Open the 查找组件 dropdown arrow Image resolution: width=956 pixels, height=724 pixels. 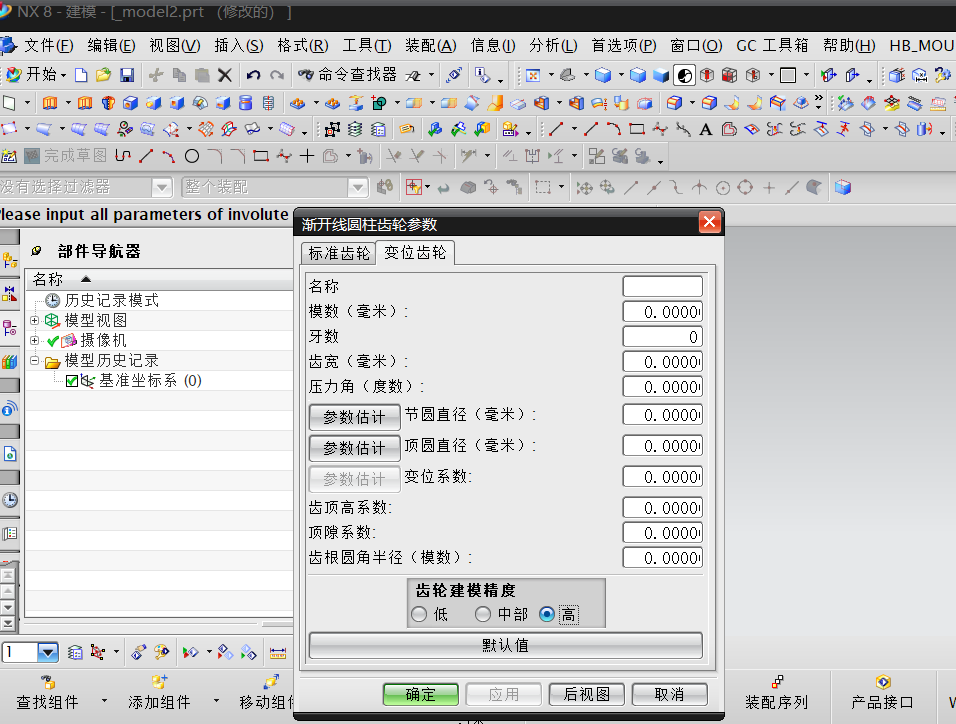104,700
